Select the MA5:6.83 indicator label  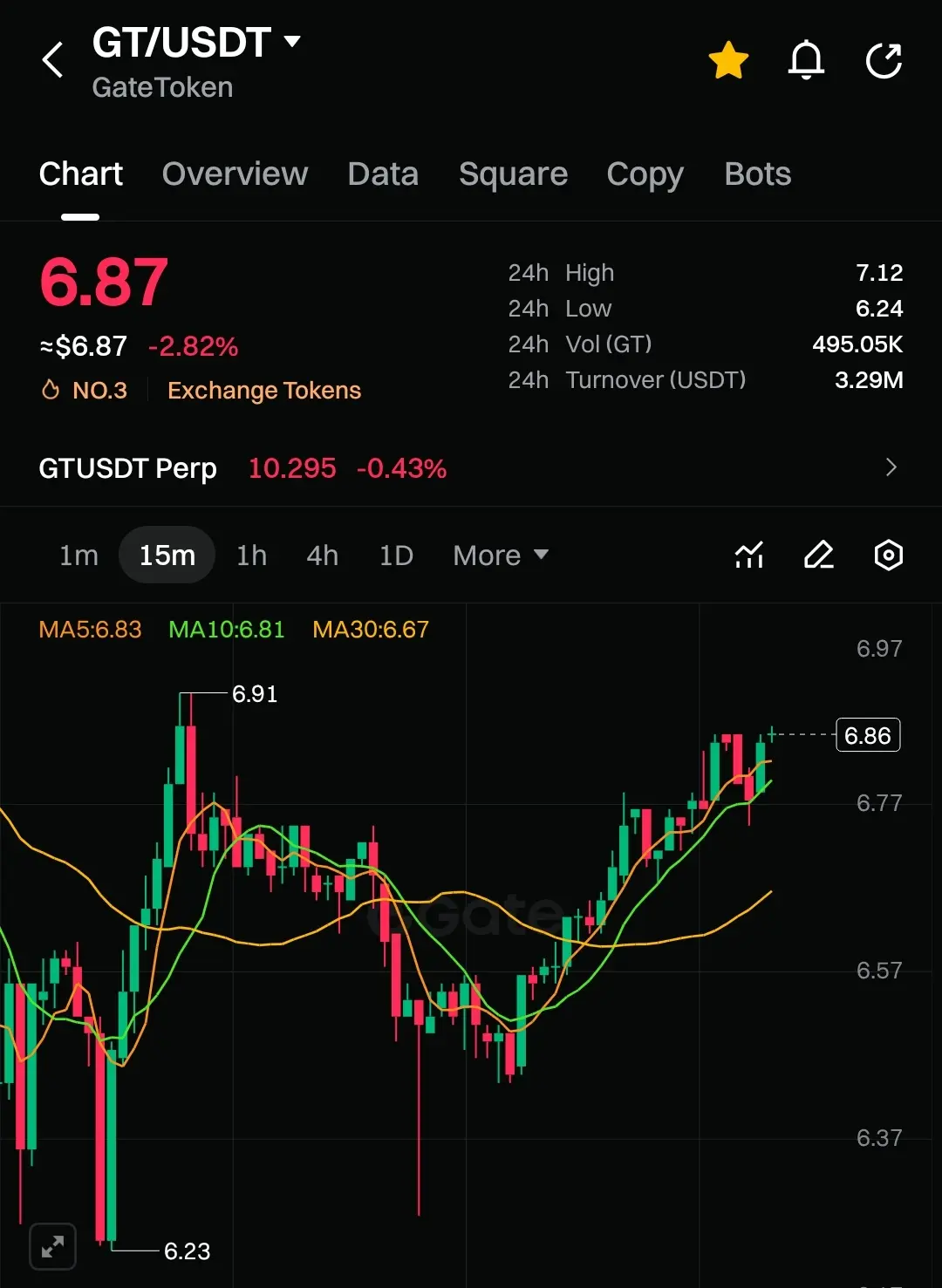click(90, 630)
